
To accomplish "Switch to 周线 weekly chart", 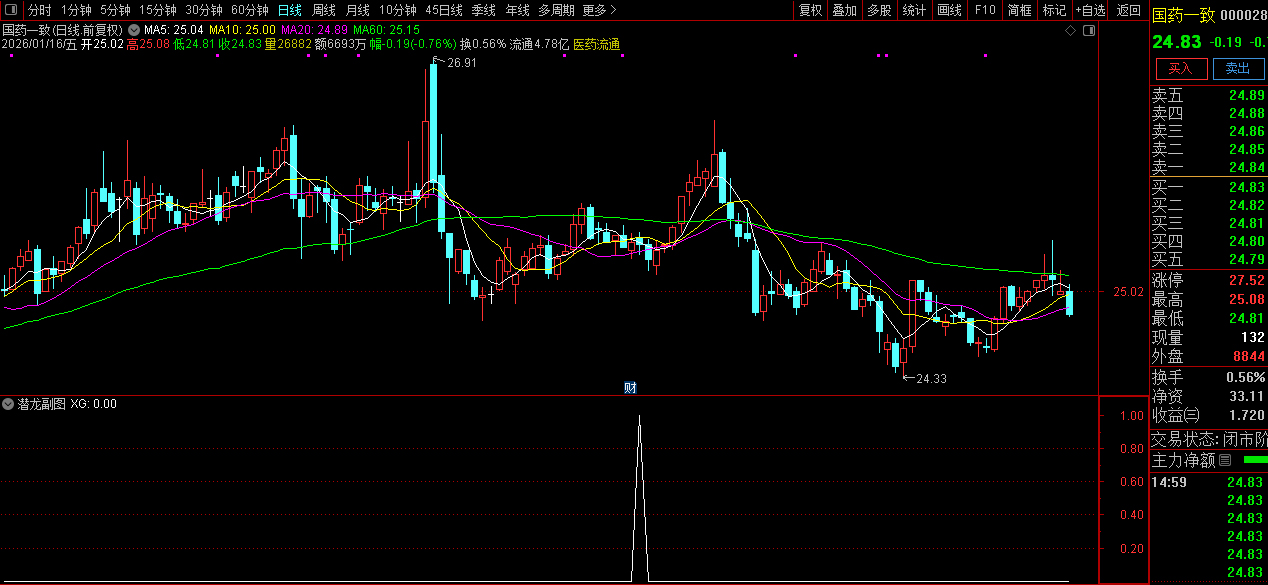I will tap(324, 10).
